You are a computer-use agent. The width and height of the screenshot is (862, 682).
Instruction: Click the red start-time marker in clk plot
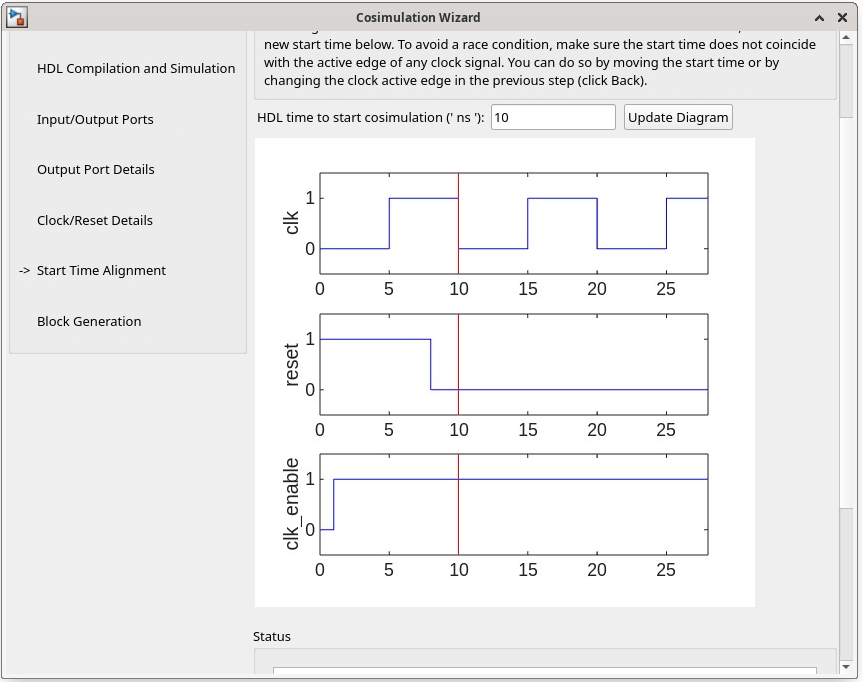coord(458,223)
